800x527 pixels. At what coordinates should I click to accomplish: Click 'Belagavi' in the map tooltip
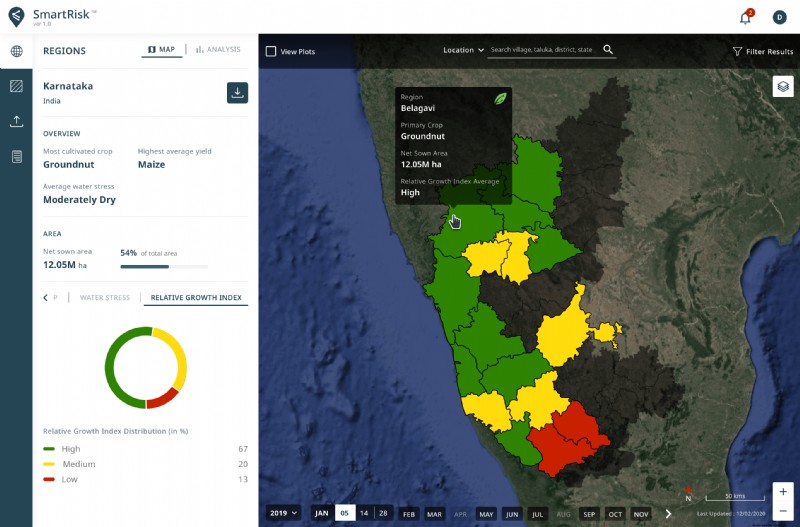[418, 108]
